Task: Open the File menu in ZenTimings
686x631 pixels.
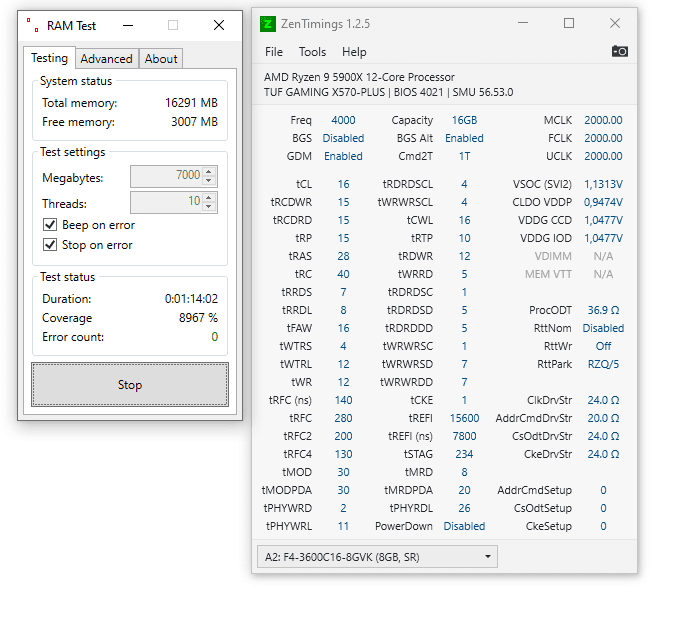Action: (x=274, y=52)
